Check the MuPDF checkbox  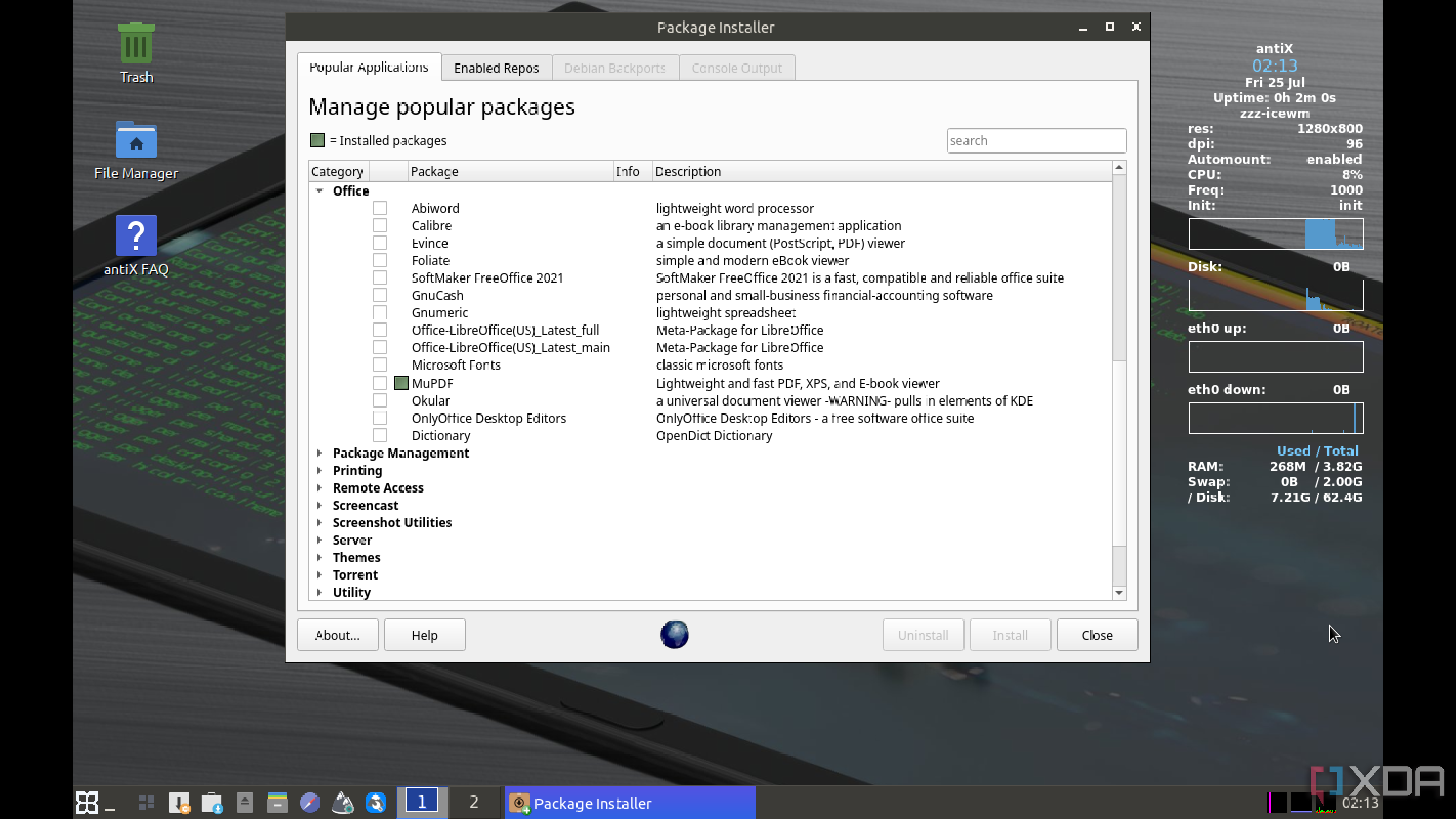coord(380,383)
